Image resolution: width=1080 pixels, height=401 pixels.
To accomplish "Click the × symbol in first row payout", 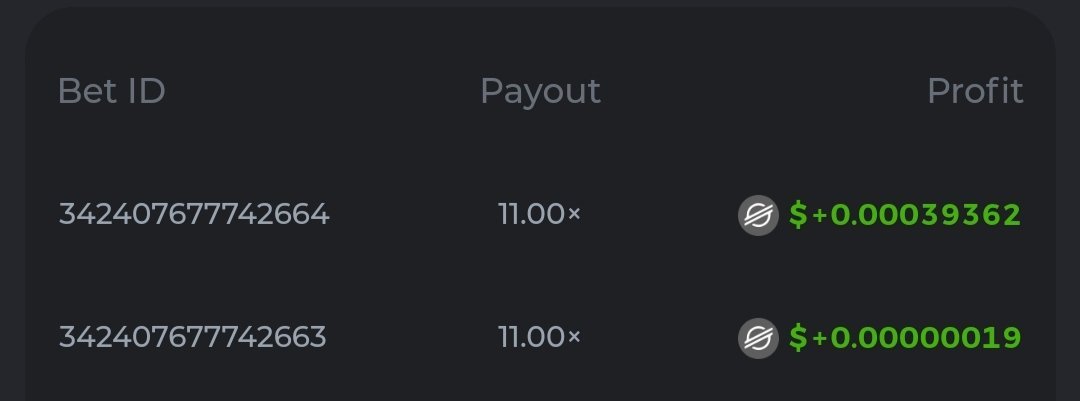I will pos(573,216).
